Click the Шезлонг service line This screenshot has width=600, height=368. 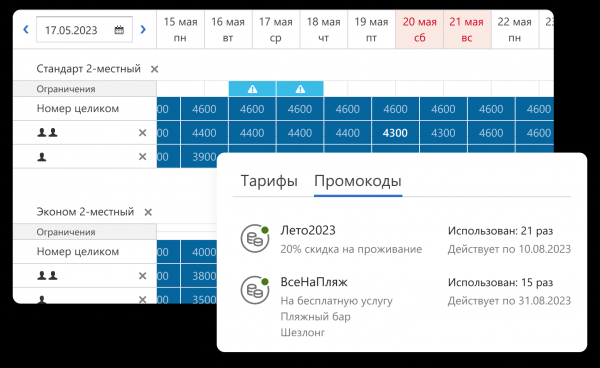click(x=303, y=332)
